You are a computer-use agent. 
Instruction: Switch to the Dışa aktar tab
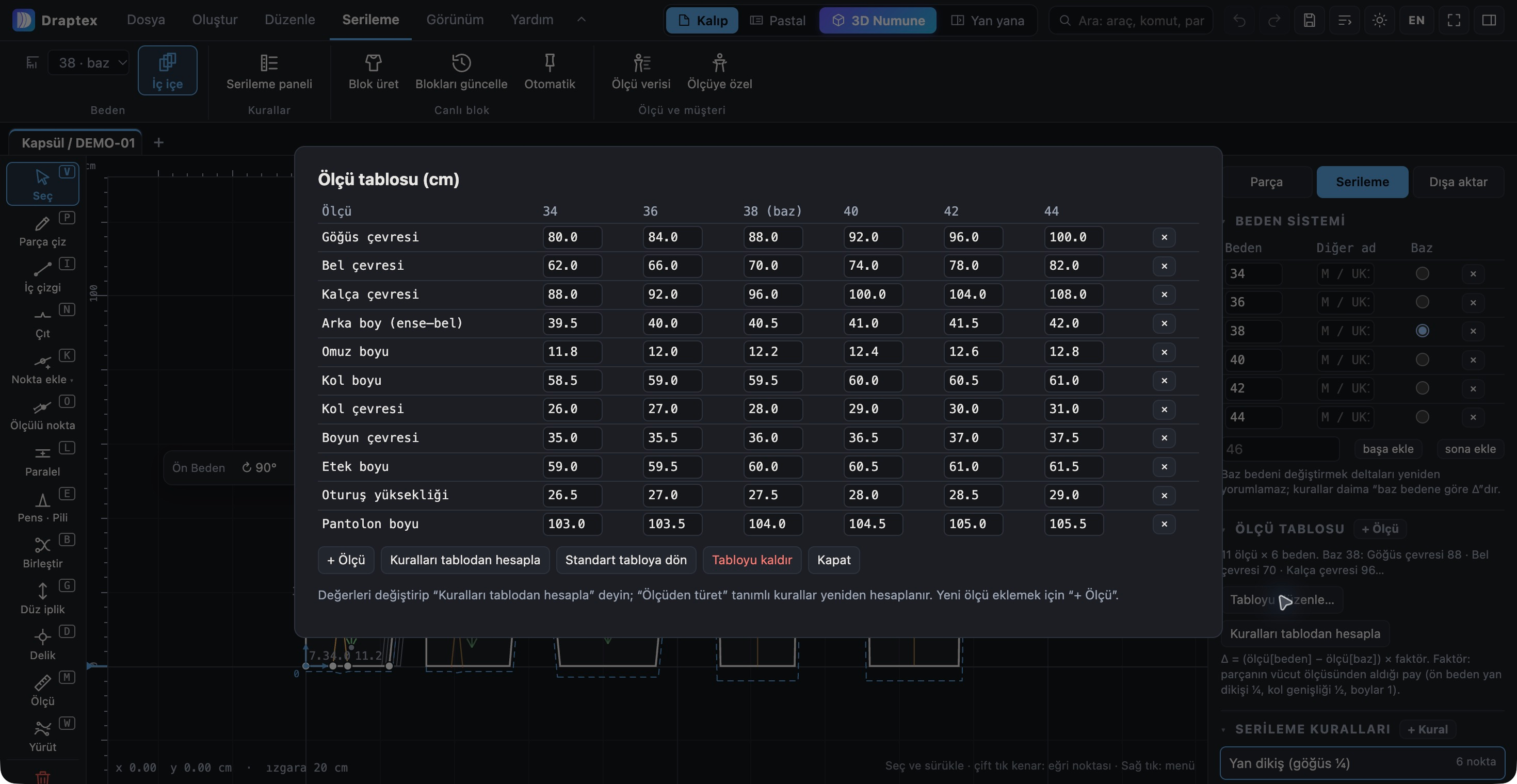tap(1458, 182)
